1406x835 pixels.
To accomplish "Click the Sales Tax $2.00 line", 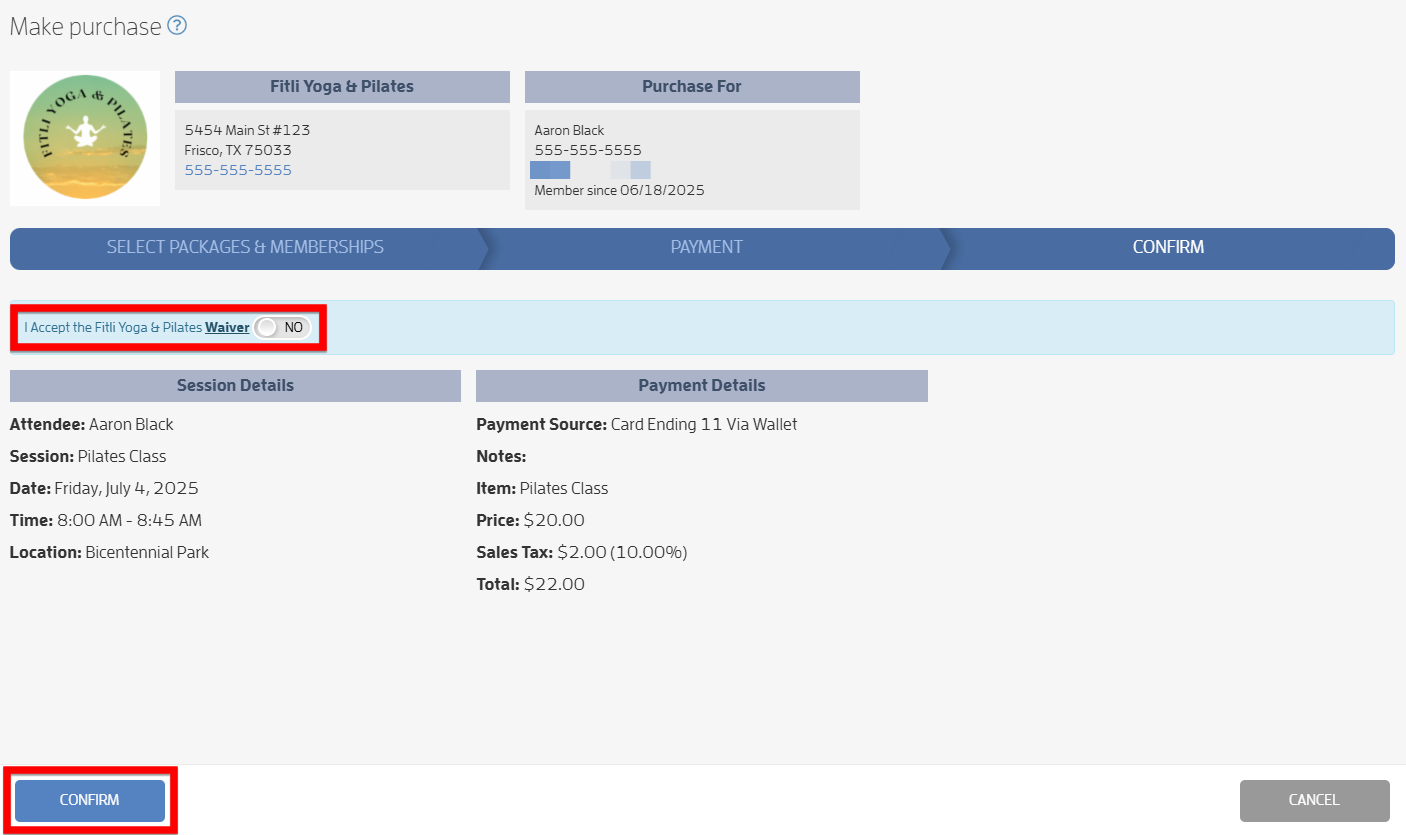I will 582,553.
